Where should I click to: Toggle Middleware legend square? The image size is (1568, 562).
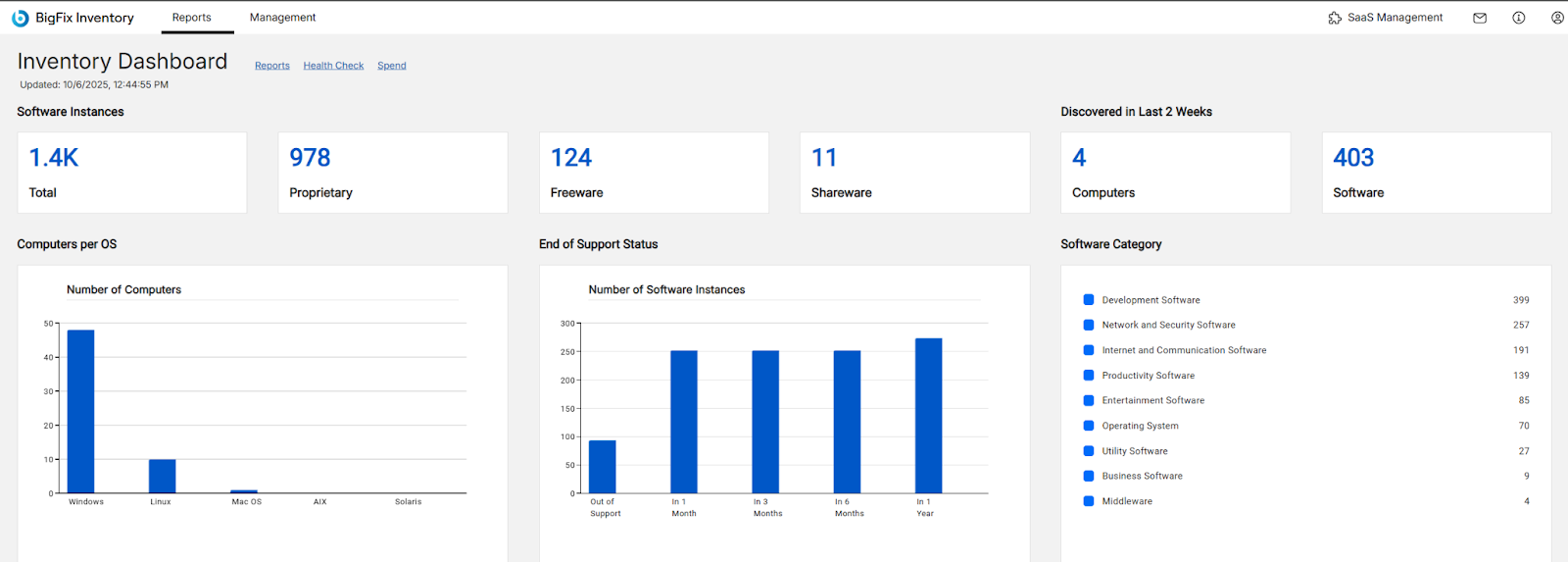pyautogui.click(x=1088, y=501)
